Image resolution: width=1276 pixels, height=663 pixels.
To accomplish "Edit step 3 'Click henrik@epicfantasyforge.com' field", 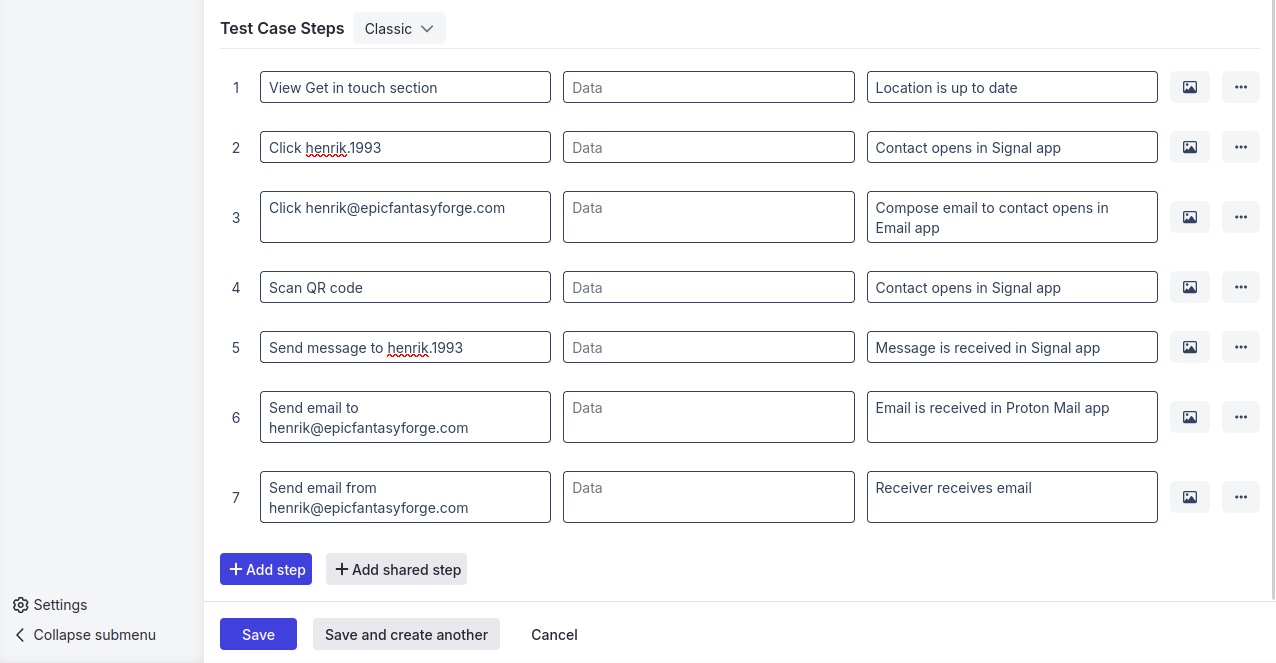I will tap(405, 217).
